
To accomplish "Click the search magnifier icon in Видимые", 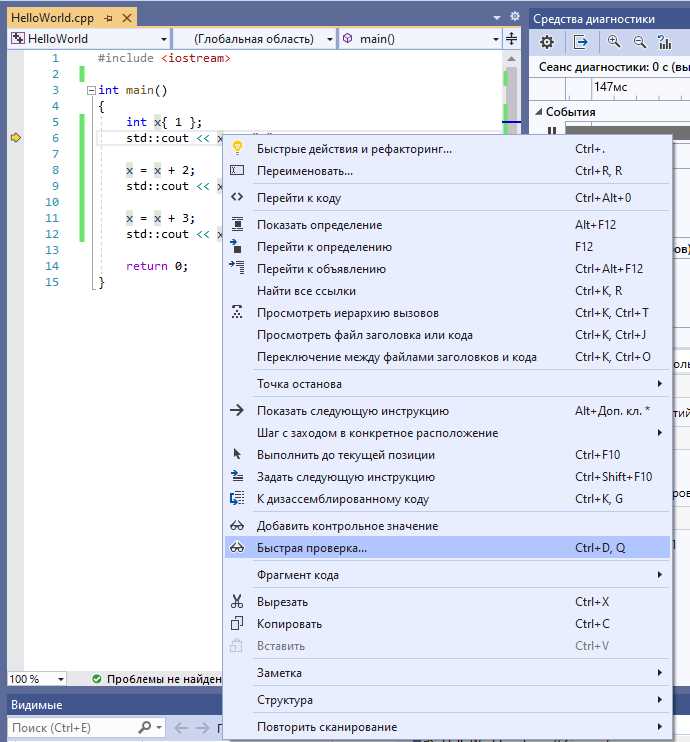I will coord(145,727).
